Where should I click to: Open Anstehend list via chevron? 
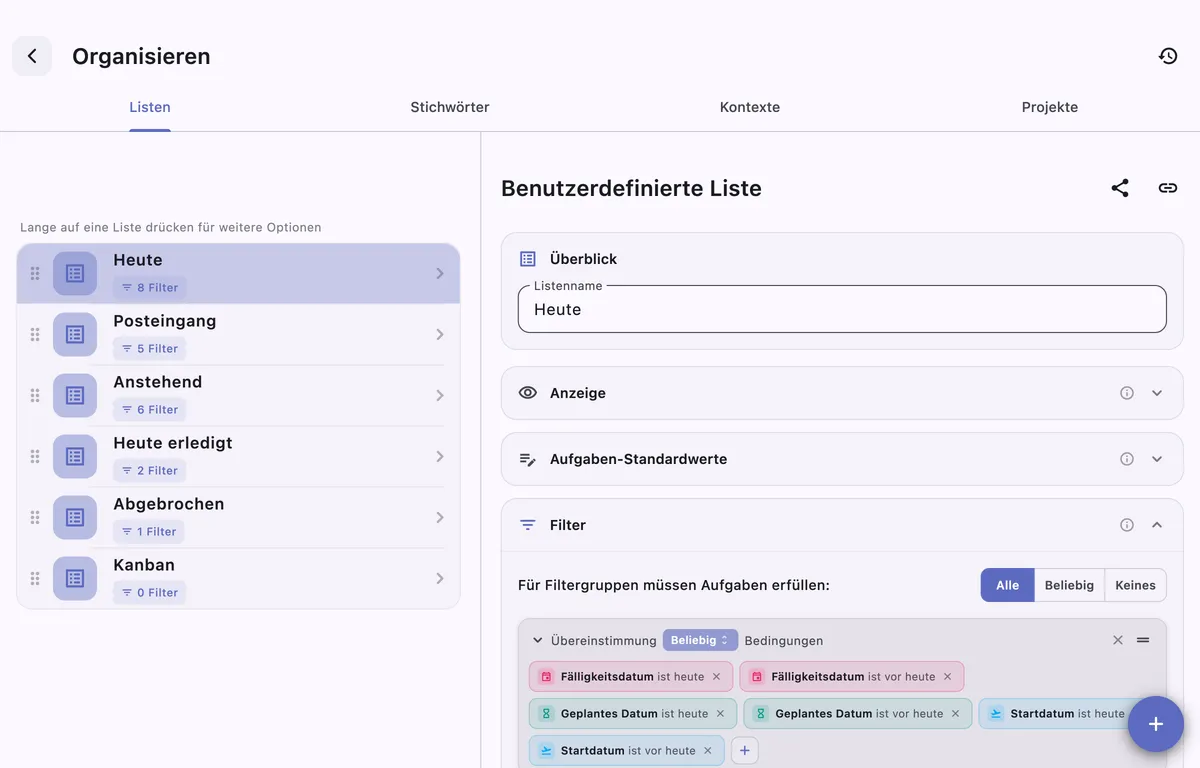tap(440, 396)
